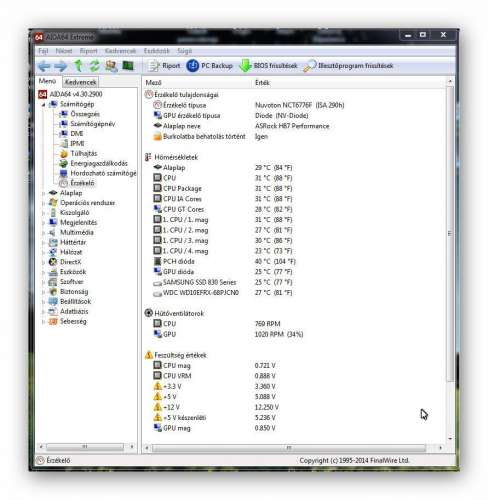Expand the DirectX tree node

pyautogui.click(x=43, y=263)
